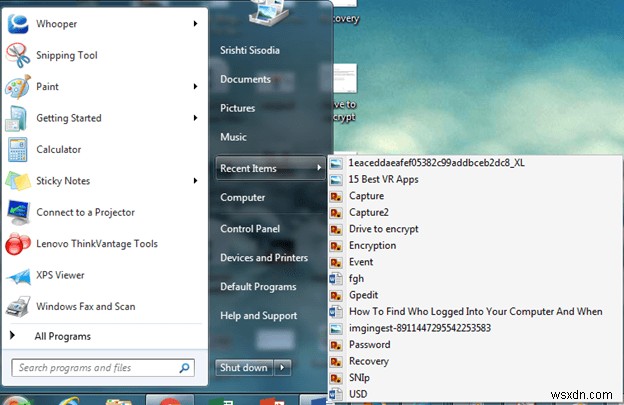Open recent item Encryption

click(372, 246)
